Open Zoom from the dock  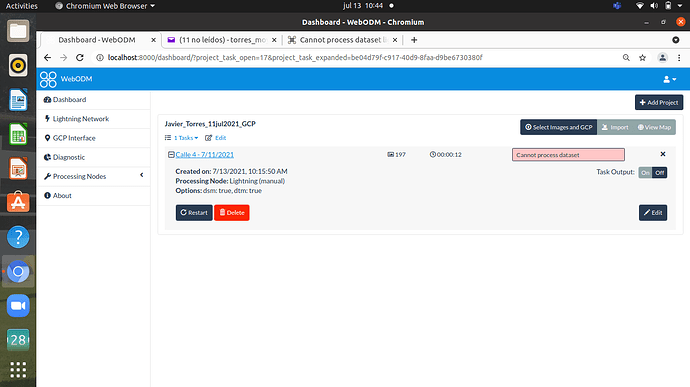[x=18, y=306]
